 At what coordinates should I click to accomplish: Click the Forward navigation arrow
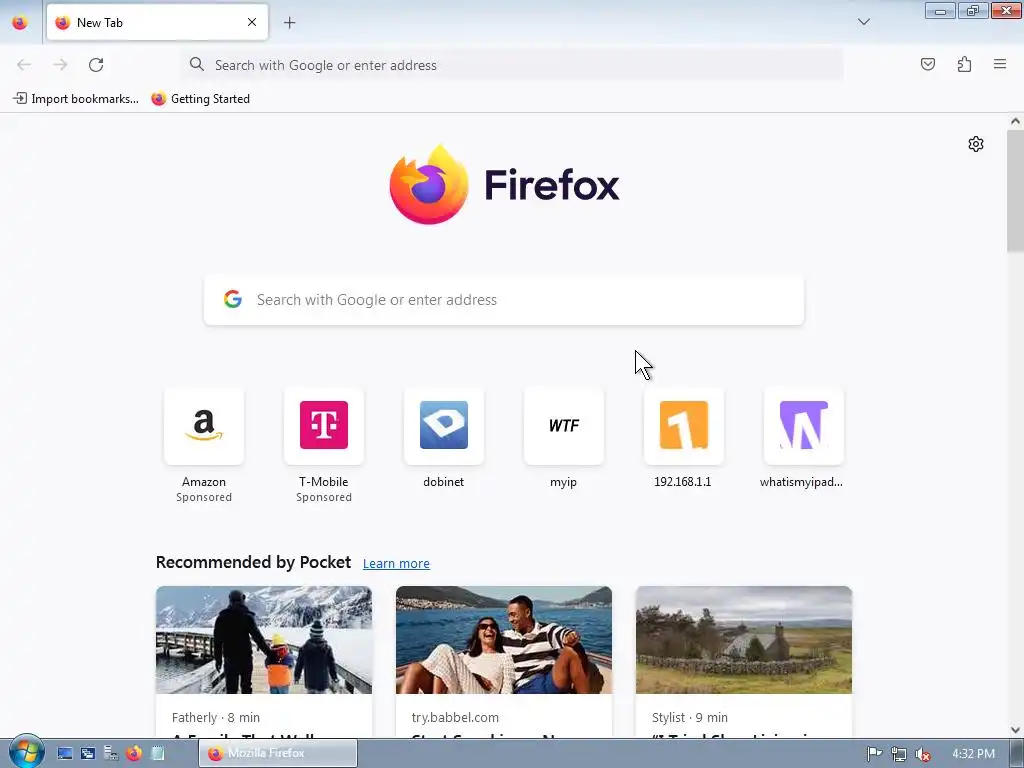tap(60, 65)
